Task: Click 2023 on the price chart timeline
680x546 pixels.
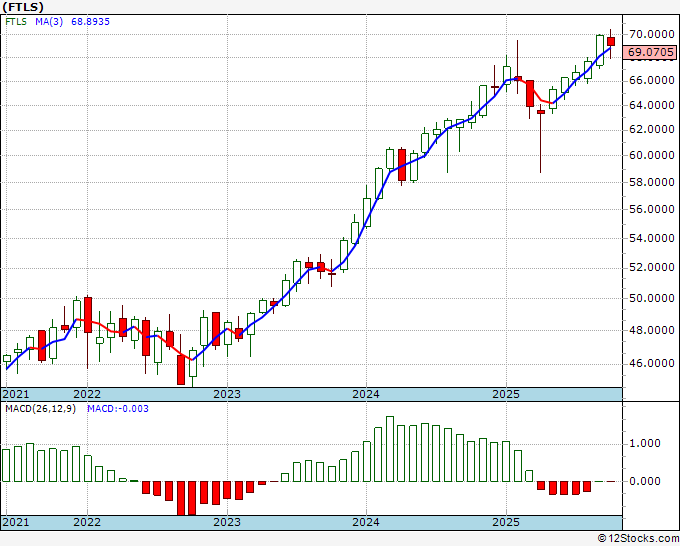Action: pos(227,394)
